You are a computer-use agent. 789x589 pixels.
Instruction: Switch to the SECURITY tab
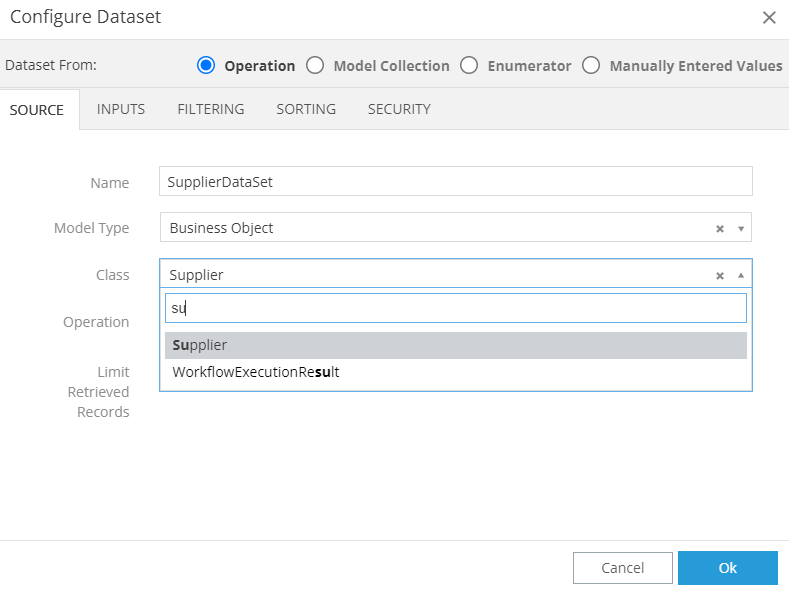tap(399, 109)
